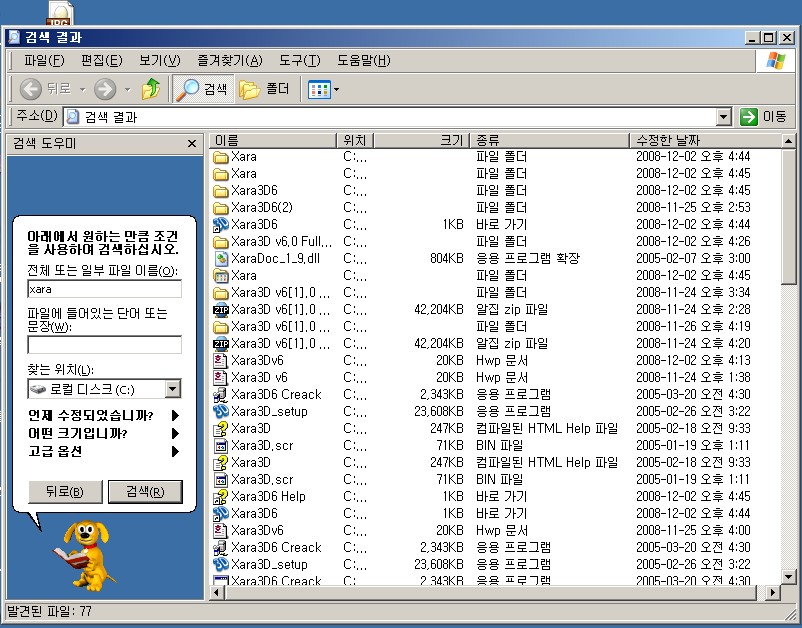
Task: Close the 검색 도우미 pane
Action: click(192, 144)
